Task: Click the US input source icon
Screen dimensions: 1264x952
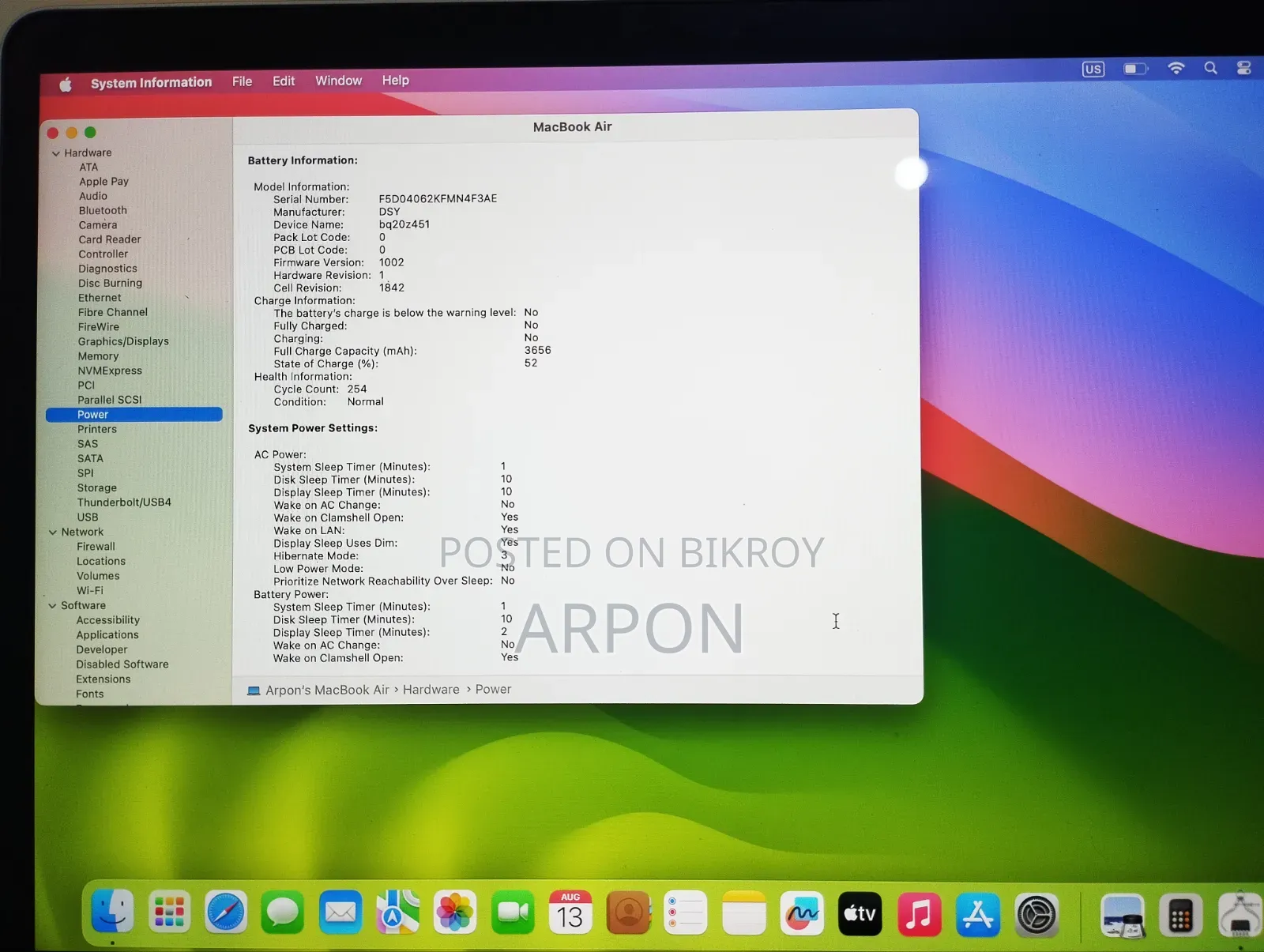Action: [1093, 69]
